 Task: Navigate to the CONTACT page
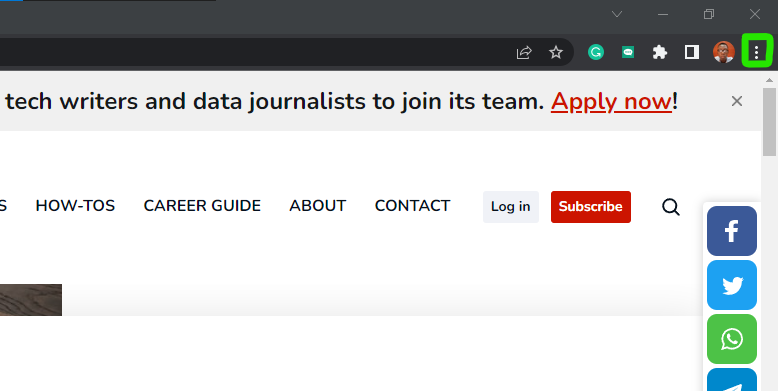click(412, 205)
